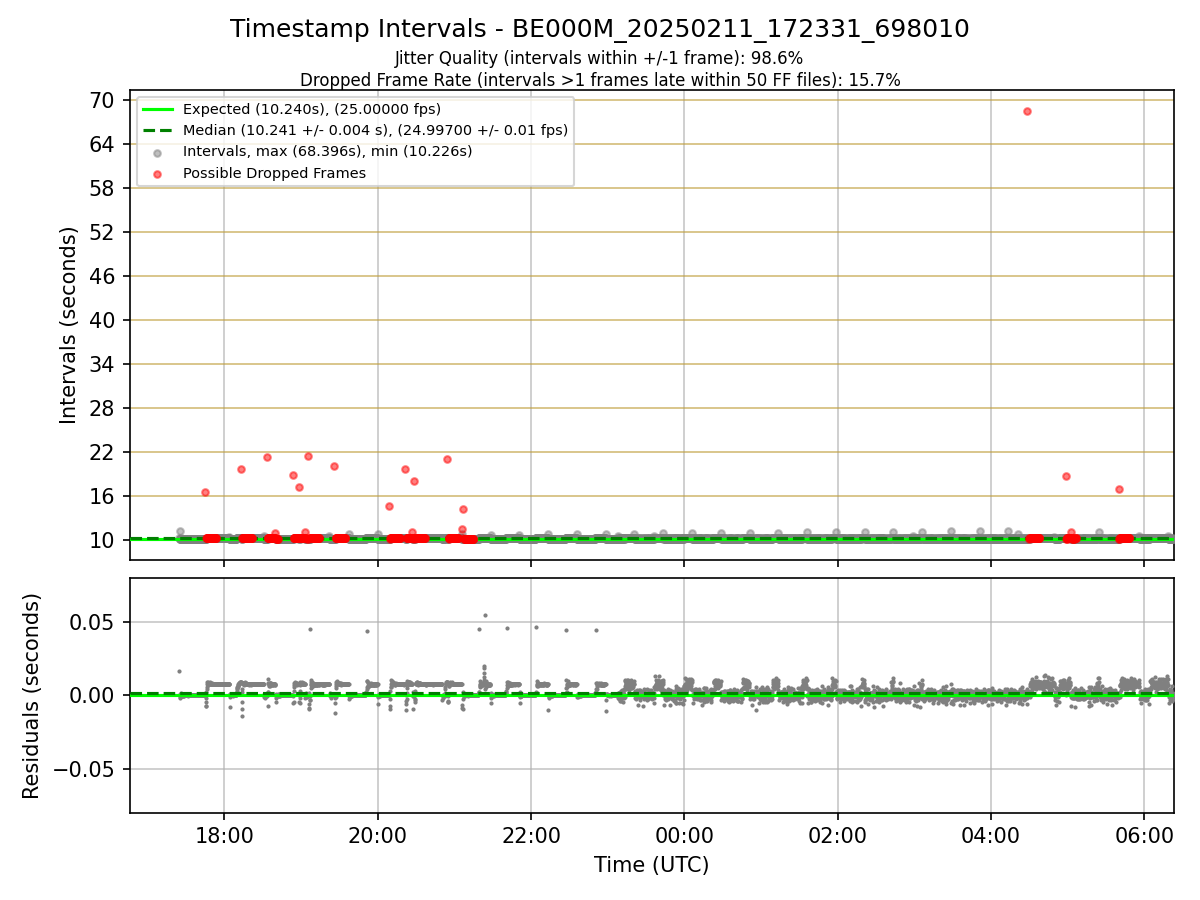
Task: Click the Time (UTC) axis label
Action: coord(651,865)
